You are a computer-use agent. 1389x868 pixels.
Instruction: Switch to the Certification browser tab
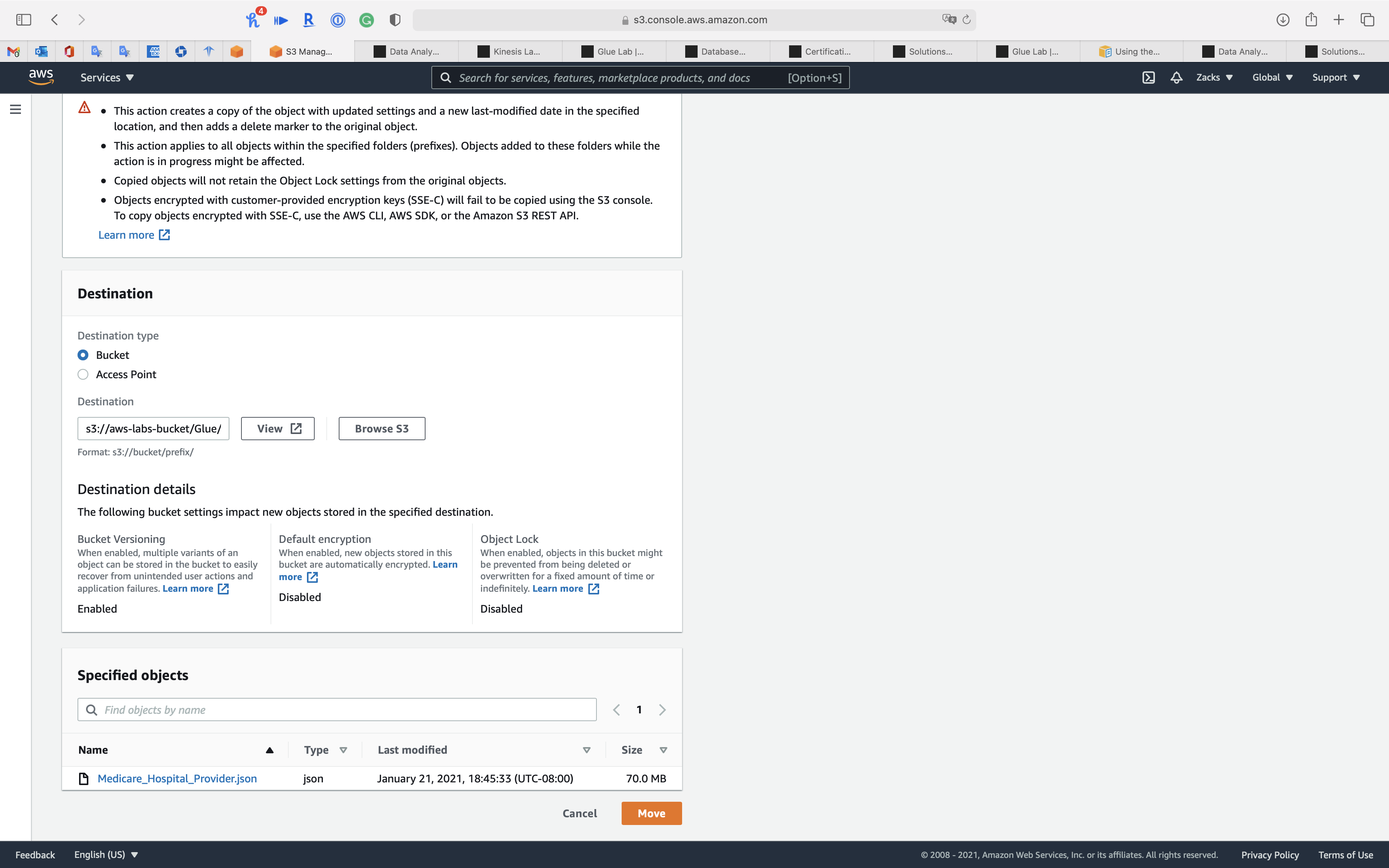pyautogui.click(x=821, y=52)
